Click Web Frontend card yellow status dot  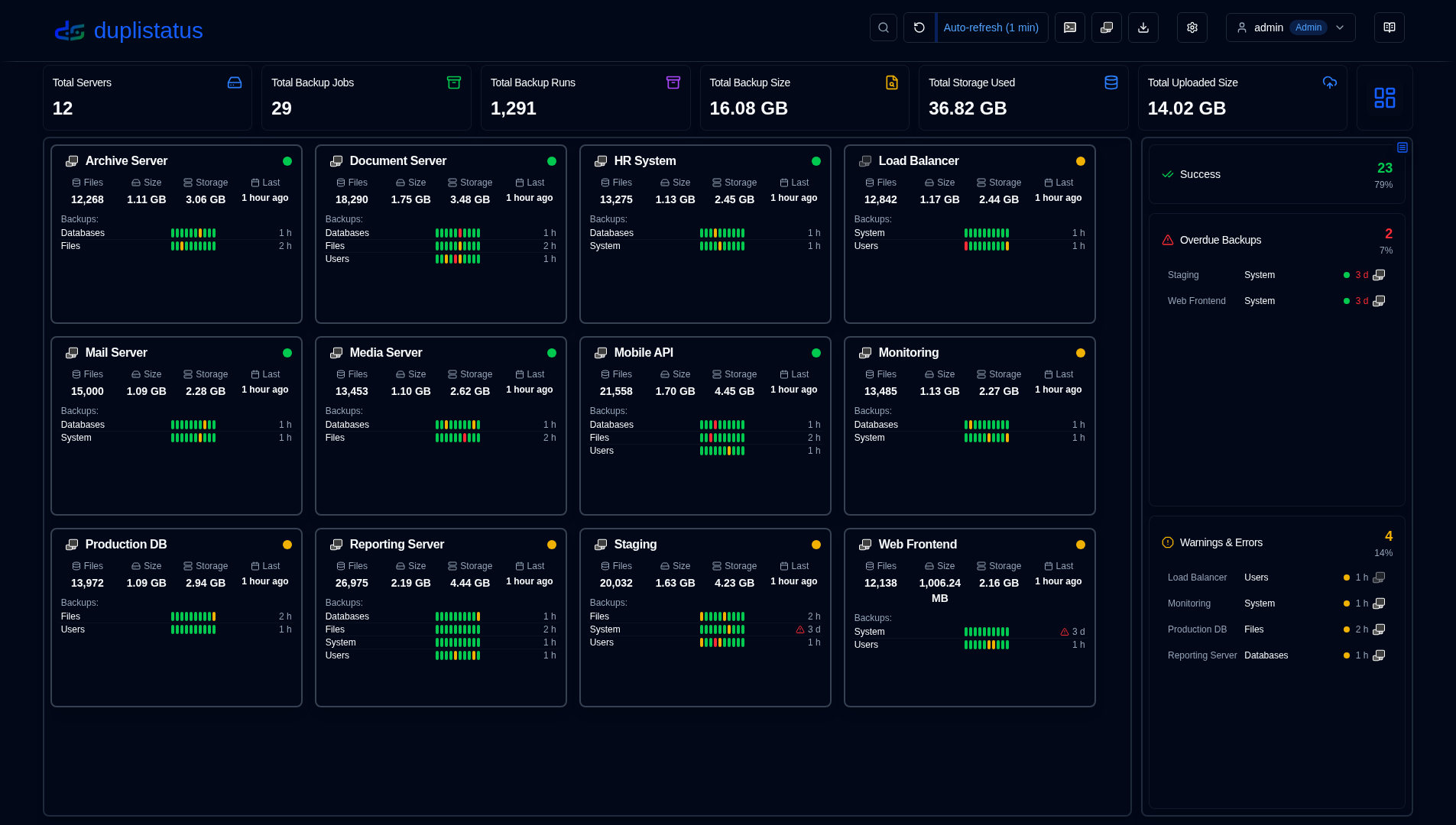[1081, 545]
